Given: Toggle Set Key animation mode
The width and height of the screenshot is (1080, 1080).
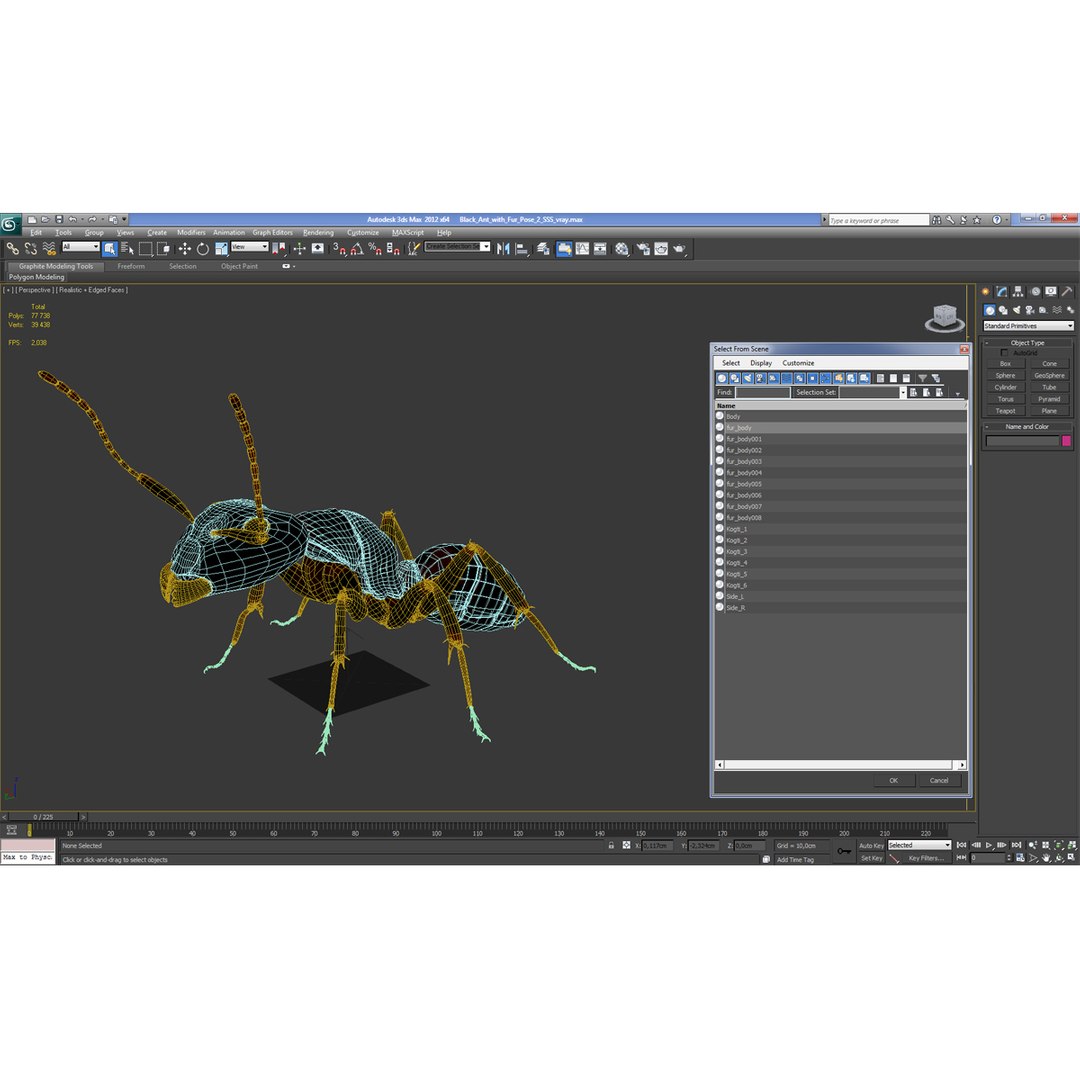Looking at the screenshot, I should 871,858.
